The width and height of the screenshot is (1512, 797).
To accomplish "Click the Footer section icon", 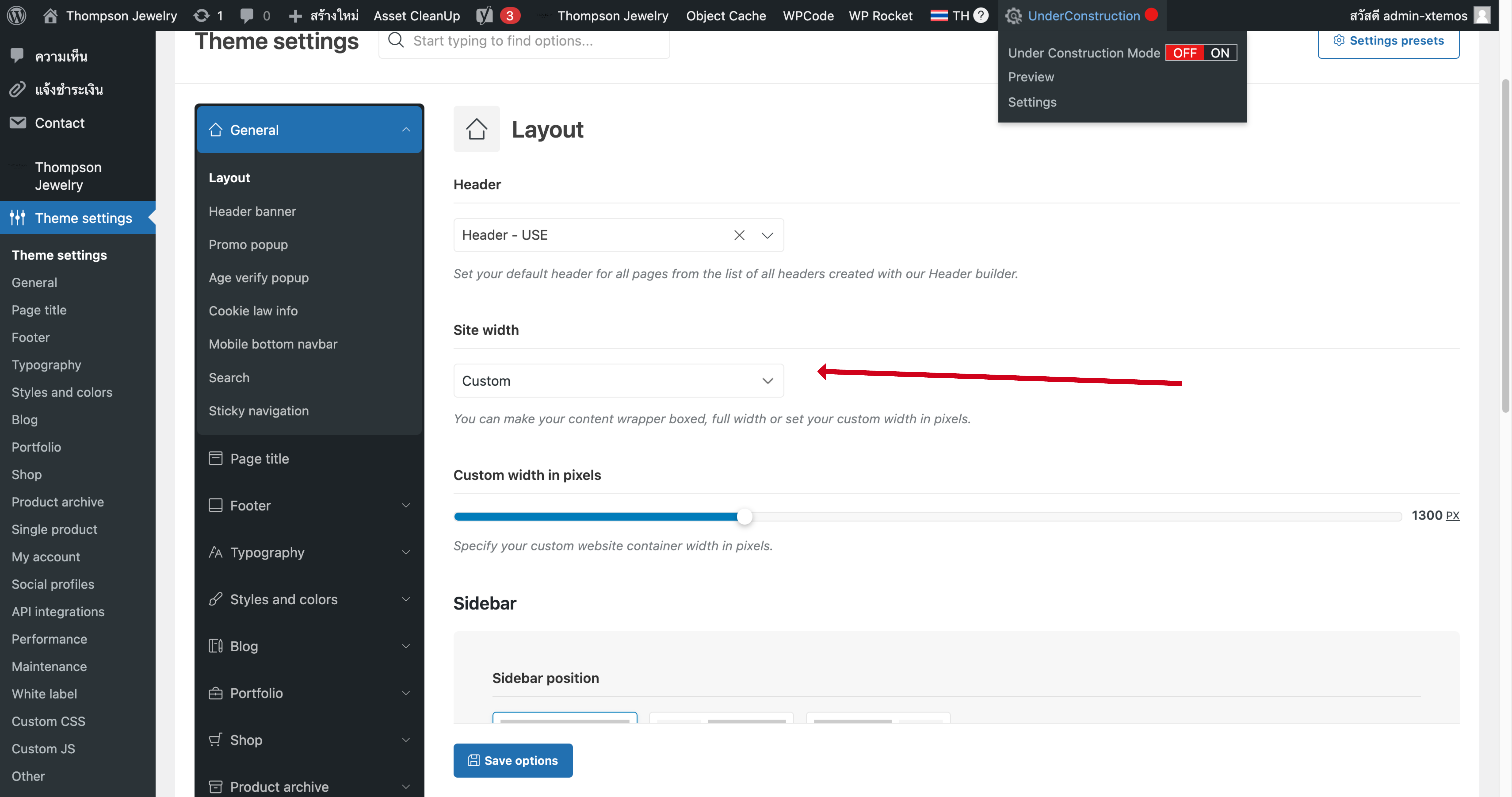I will 215,505.
